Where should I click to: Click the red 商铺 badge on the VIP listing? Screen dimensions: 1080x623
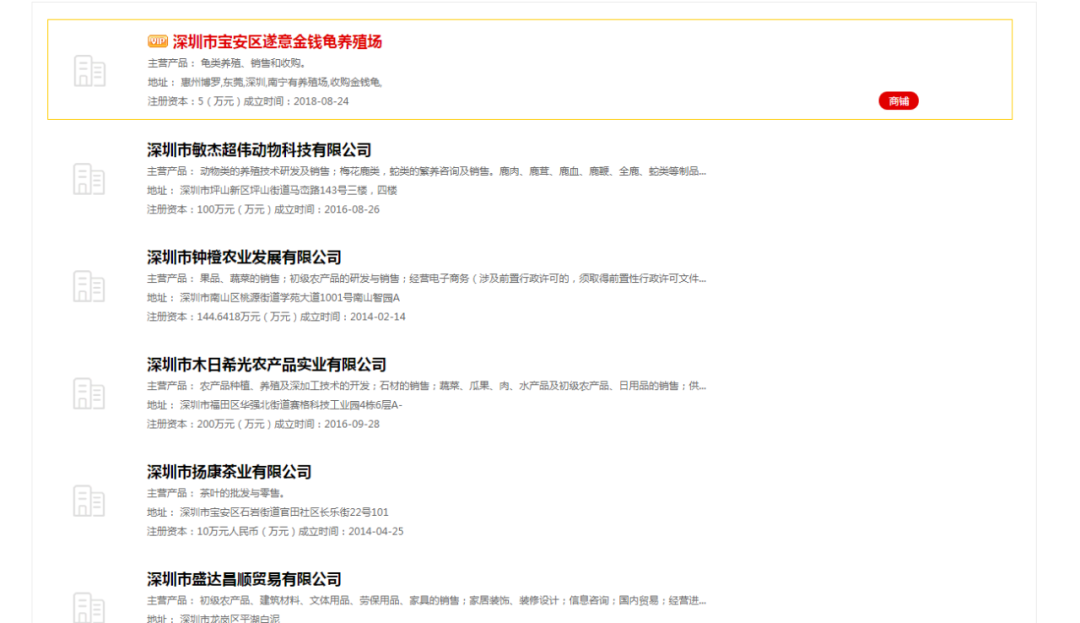899,100
